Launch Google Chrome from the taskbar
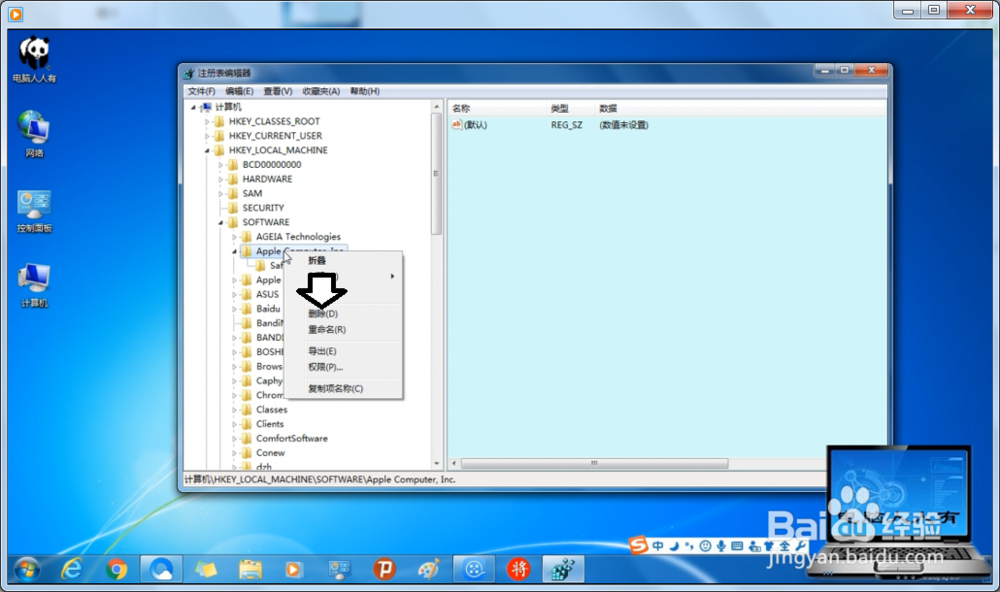The width and height of the screenshot is (1000, 592). coord(116,569)
